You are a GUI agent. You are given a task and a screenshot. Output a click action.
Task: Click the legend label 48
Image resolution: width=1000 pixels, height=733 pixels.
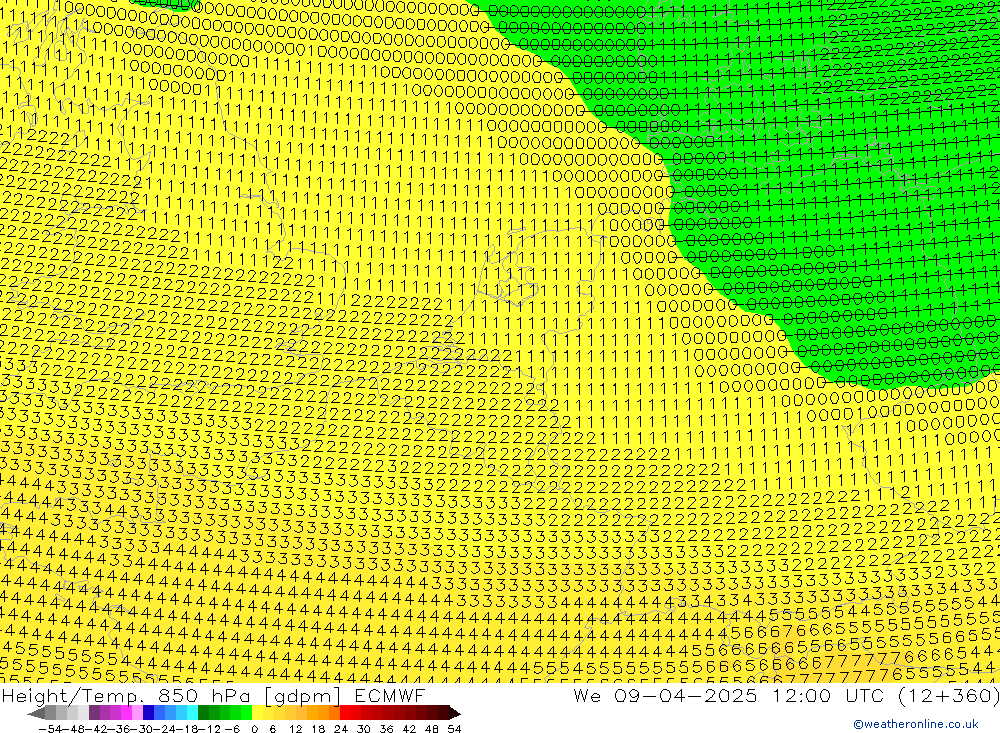431,729
